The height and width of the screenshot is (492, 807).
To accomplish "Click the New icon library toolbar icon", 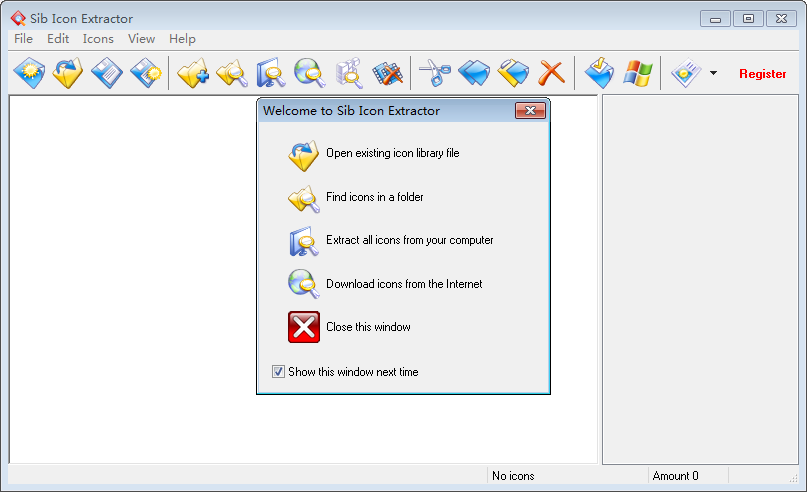I will point(29,73).
